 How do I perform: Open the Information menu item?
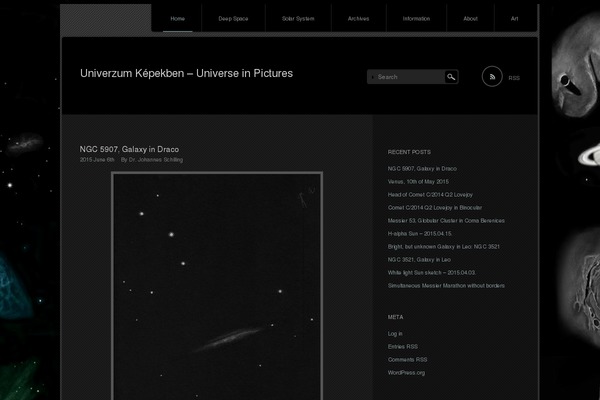point(416,18)
